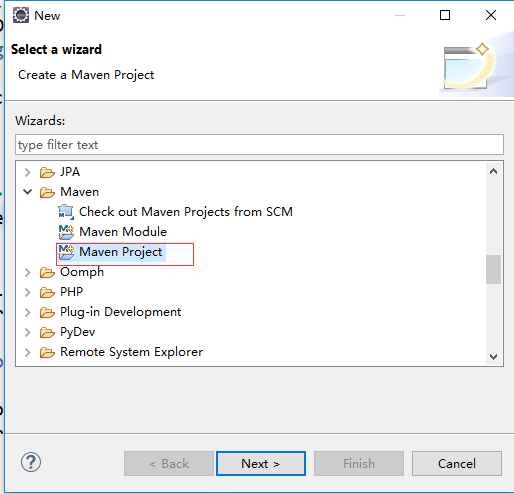This screenshot has height=494, width=514.
Task: Click the wizard list scroll-up arrow
Action: tap(493, 171)
